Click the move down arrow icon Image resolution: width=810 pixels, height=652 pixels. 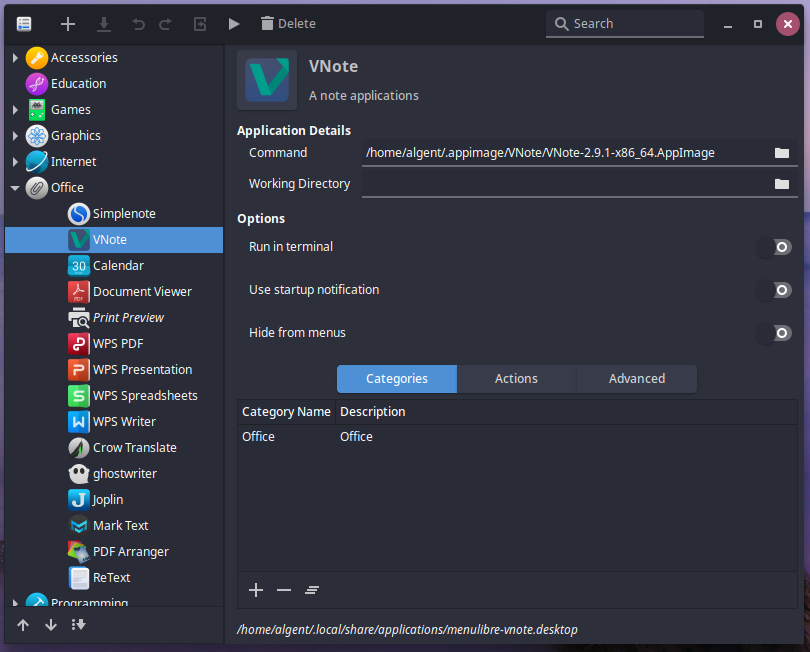click(x=51, y=625)
